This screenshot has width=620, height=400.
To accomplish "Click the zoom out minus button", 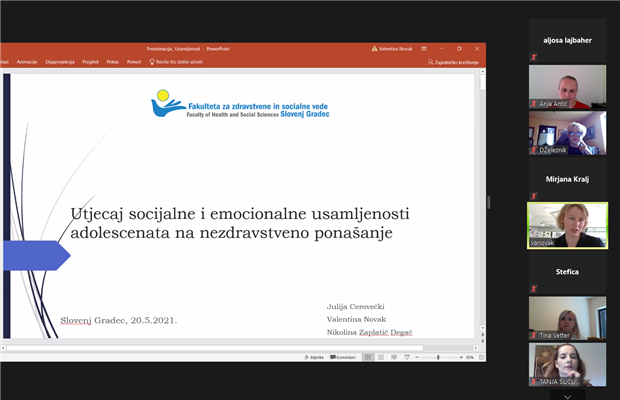I will click(x=417, y=357).
